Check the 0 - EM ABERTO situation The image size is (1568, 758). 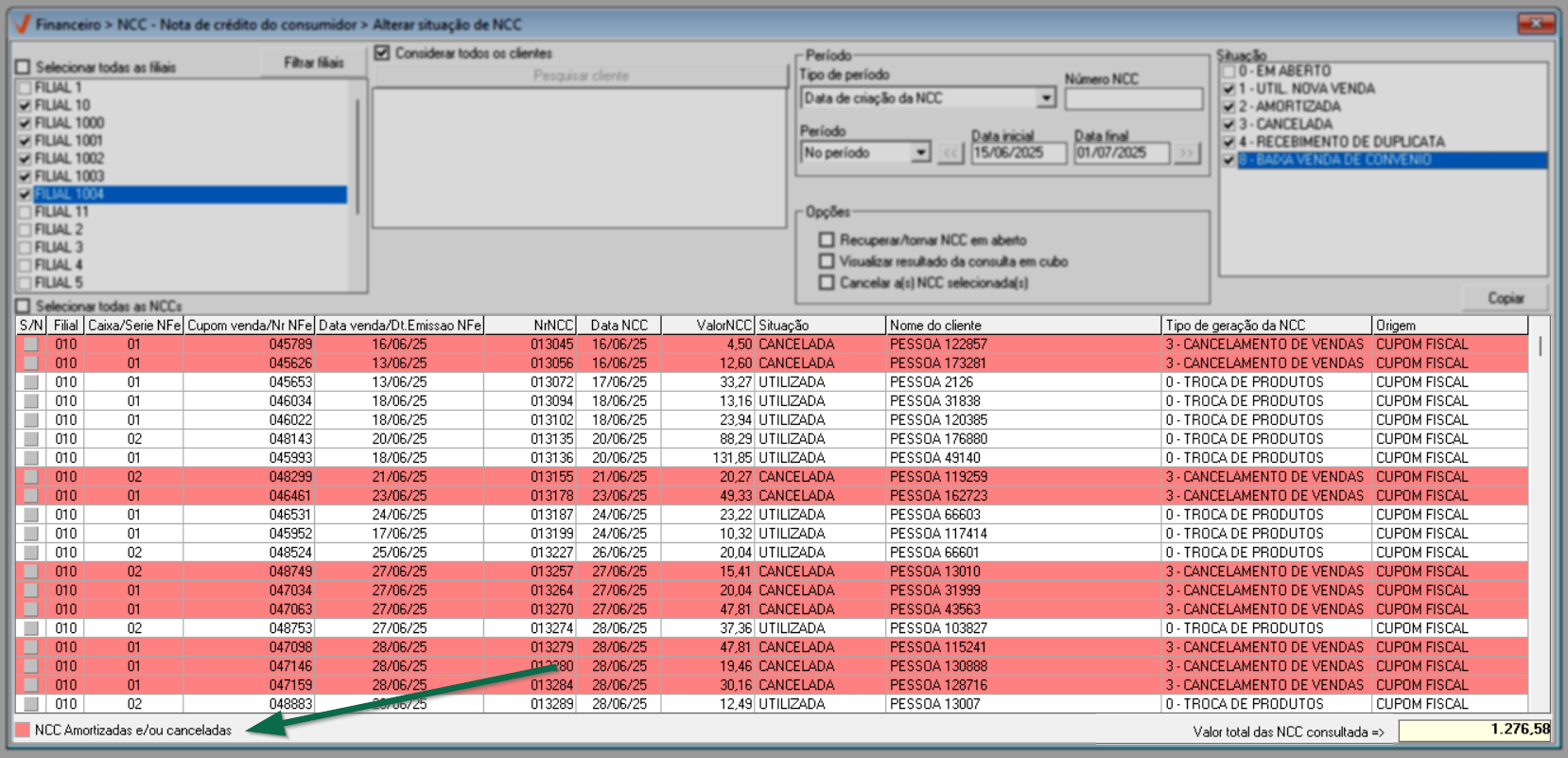(1228, 71)
